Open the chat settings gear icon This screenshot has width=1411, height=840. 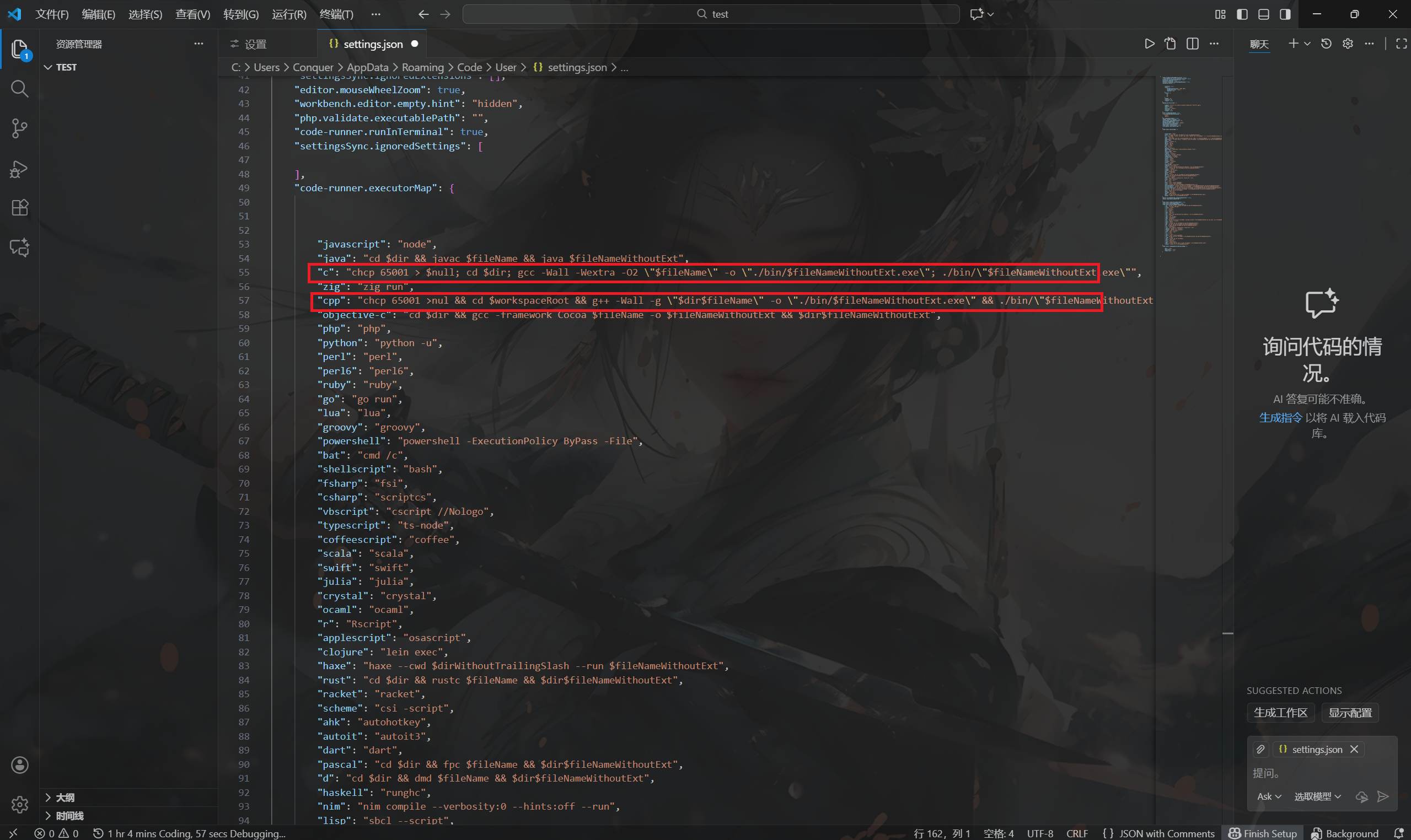1348,43
